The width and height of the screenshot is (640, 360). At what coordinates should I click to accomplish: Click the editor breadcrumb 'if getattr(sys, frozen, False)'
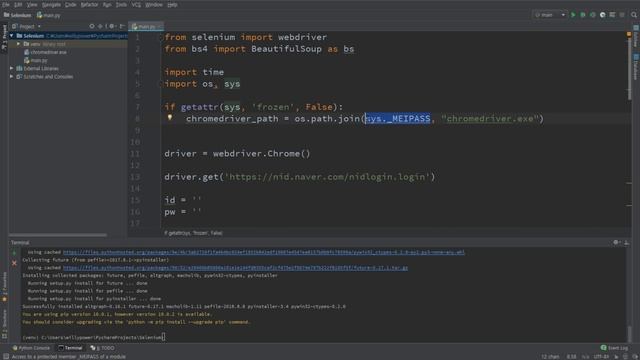click(193, 233)
